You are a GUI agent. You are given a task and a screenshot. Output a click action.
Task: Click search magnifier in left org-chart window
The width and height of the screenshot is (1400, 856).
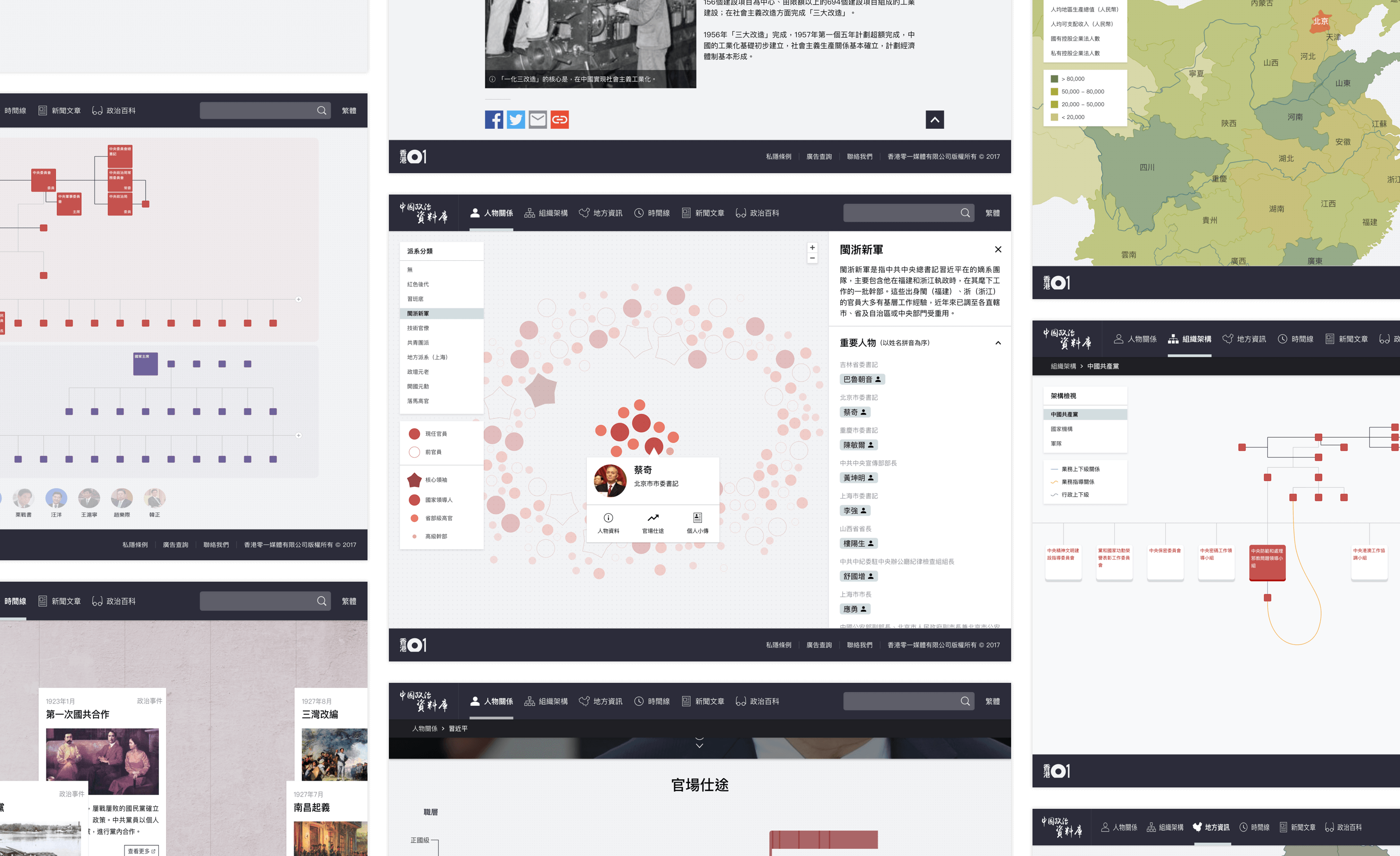tap(322, 111)
